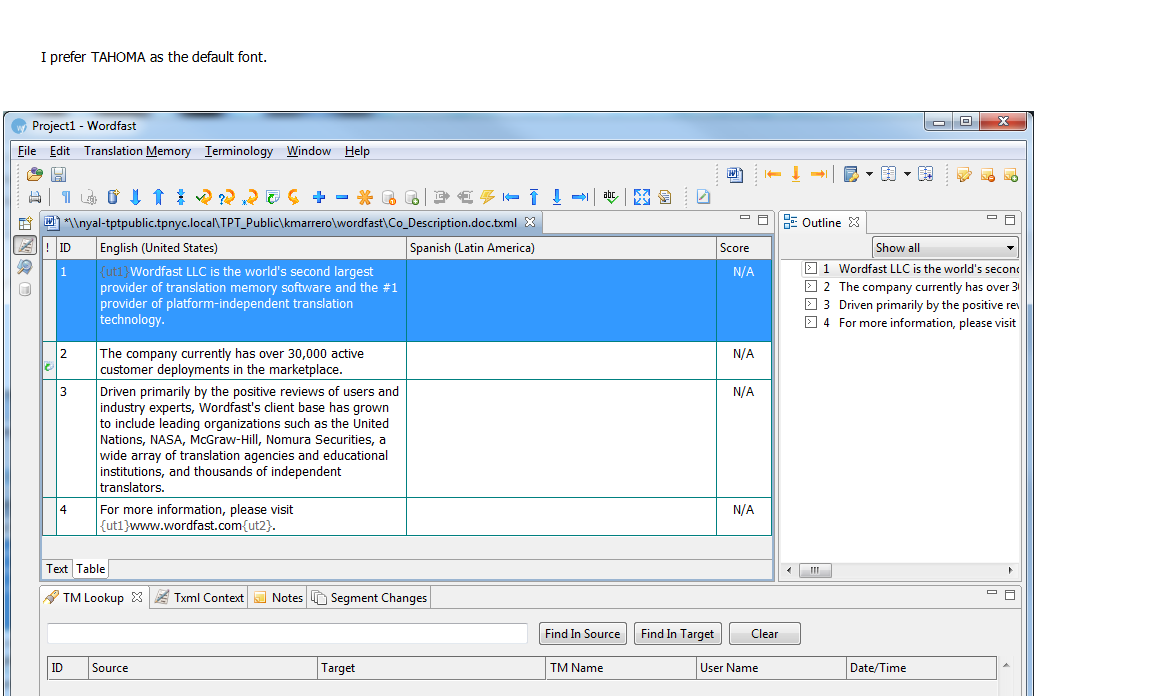Click the Clear button in TM Lookup
This screenshot has height=696, width=1154.
(764, 633)
